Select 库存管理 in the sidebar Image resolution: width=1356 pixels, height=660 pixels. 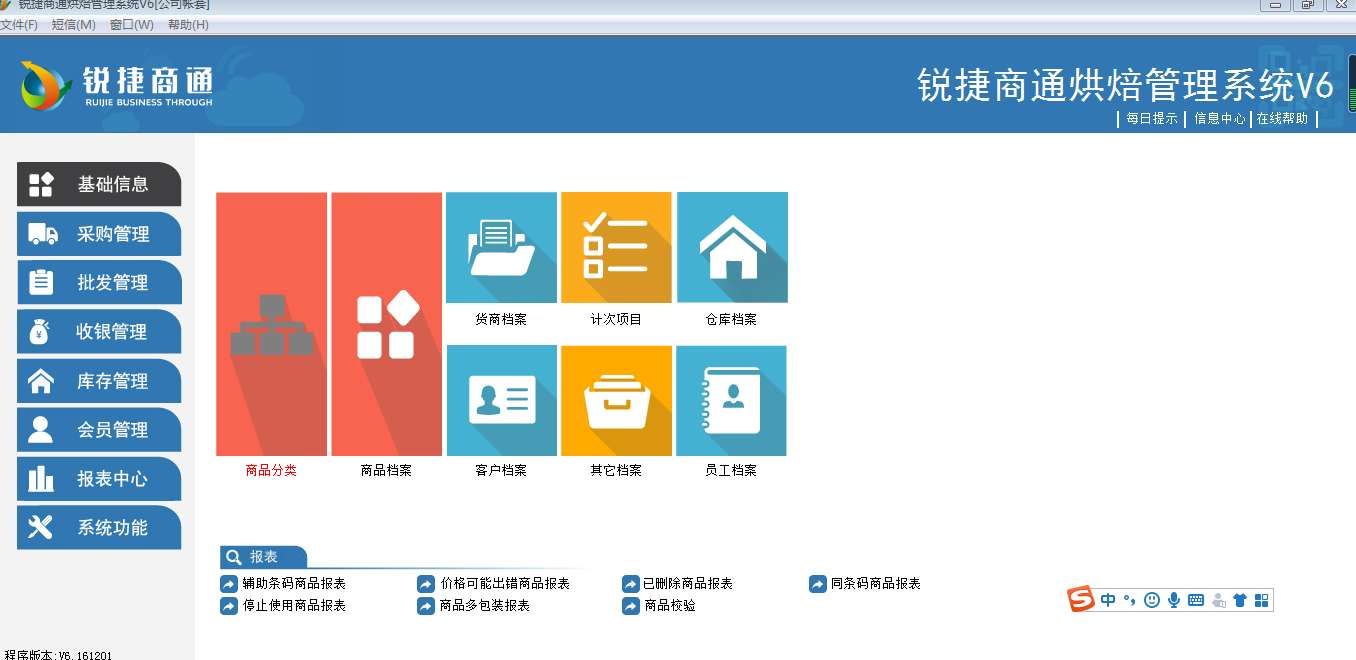[x=99, y=381]
